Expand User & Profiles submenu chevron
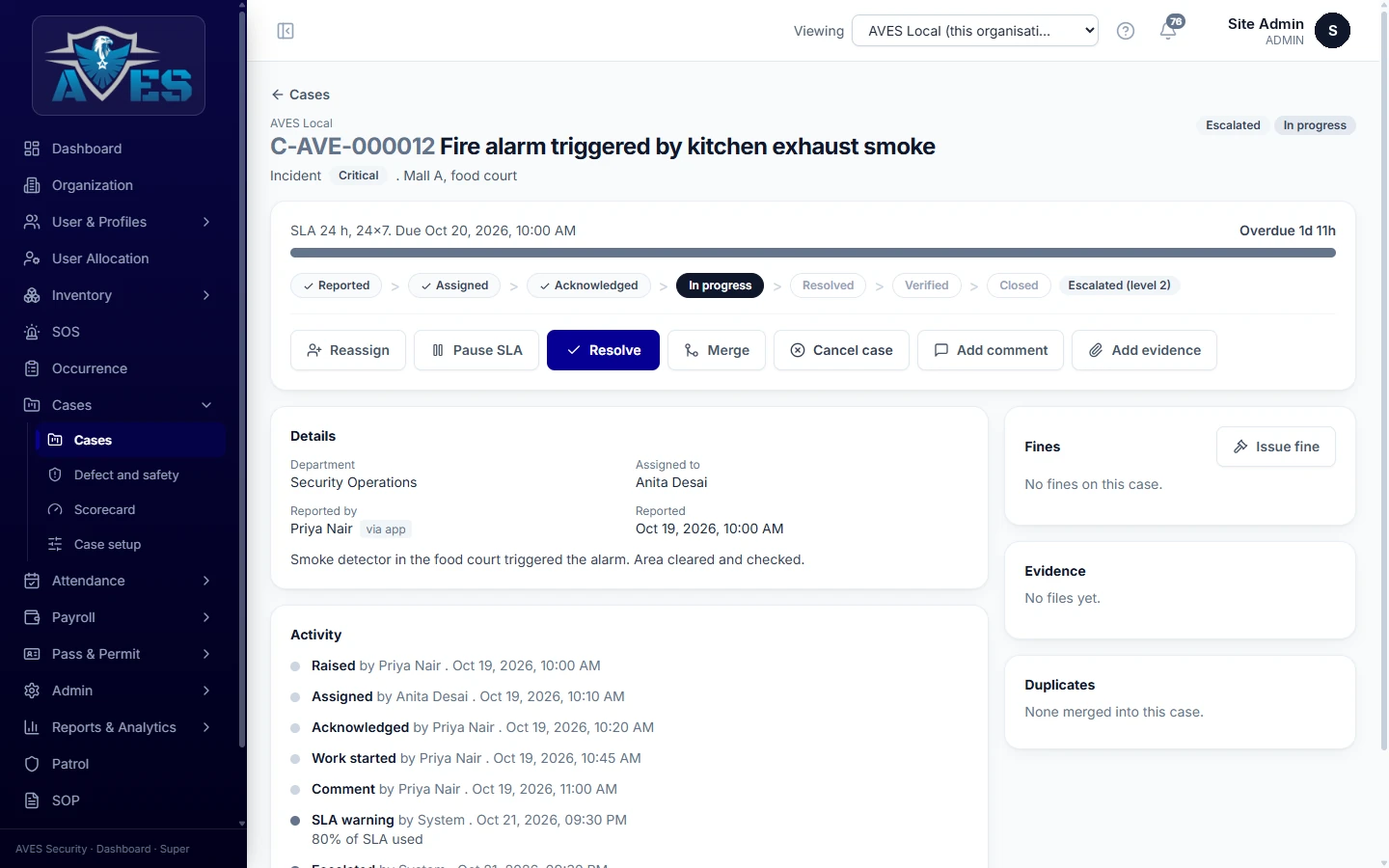Viewport: 1389px width, 868px height. tap(206, 222)
